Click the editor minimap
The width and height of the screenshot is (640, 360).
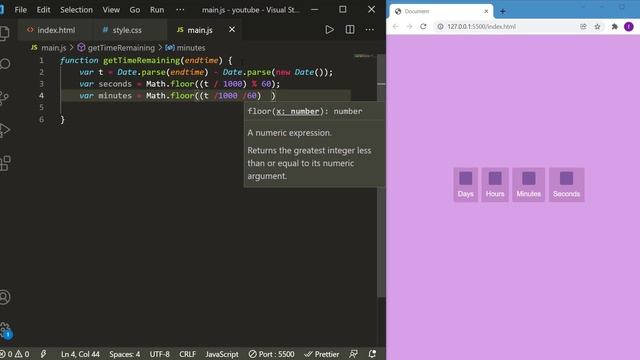364,56
